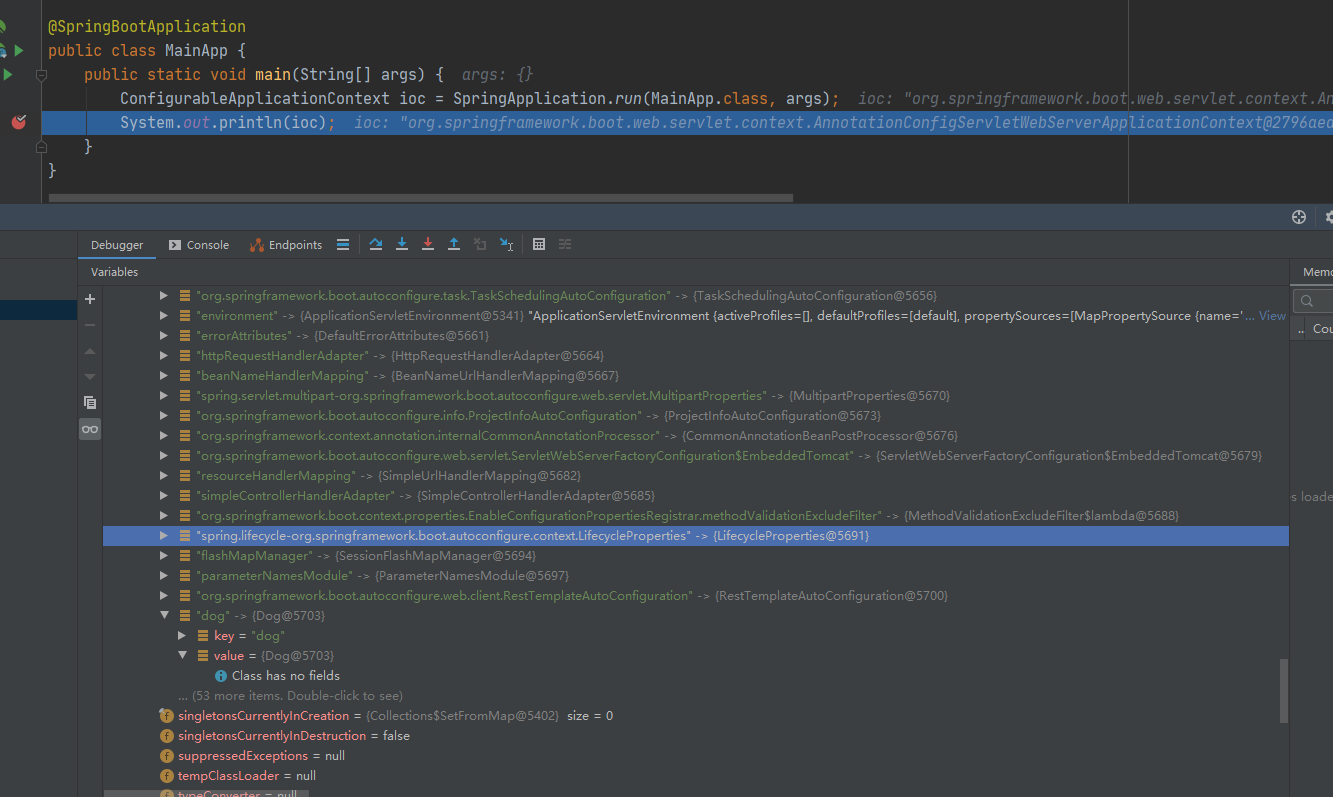Toggle red breakpoint on println line

[x=18, y=122]
